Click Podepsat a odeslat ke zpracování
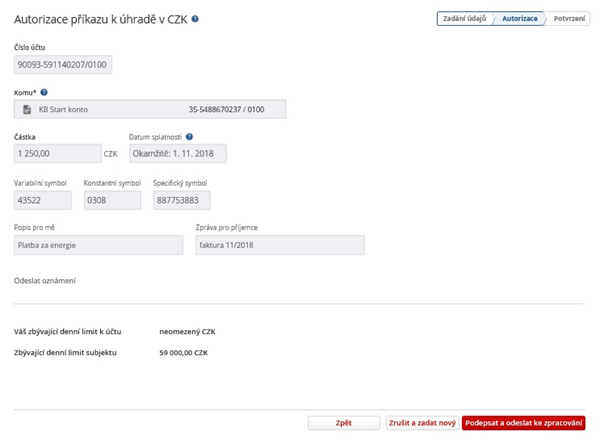The image size is (600, 444). click(x=523, y=423)
